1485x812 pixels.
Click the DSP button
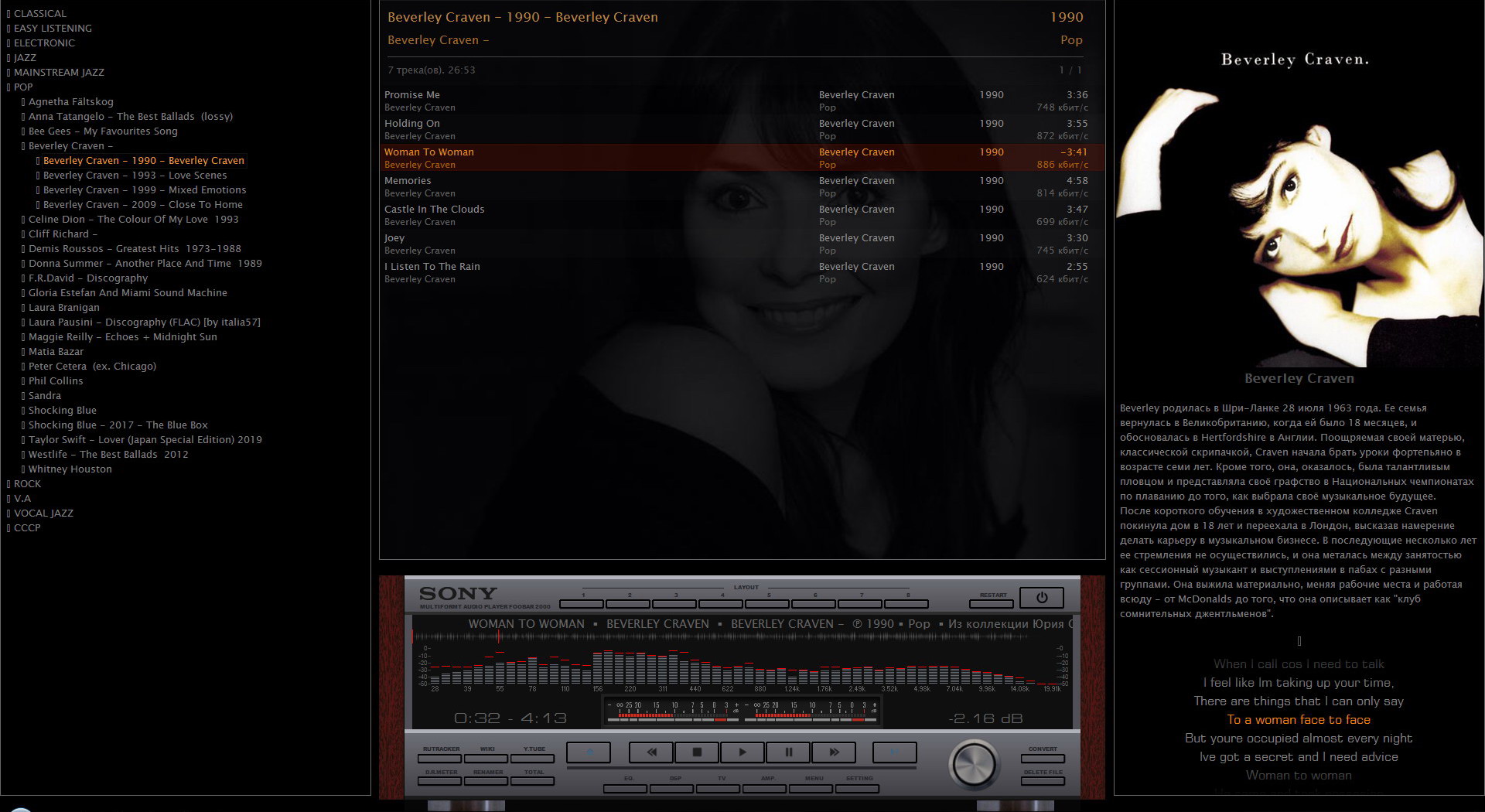[x=672, y=788]
